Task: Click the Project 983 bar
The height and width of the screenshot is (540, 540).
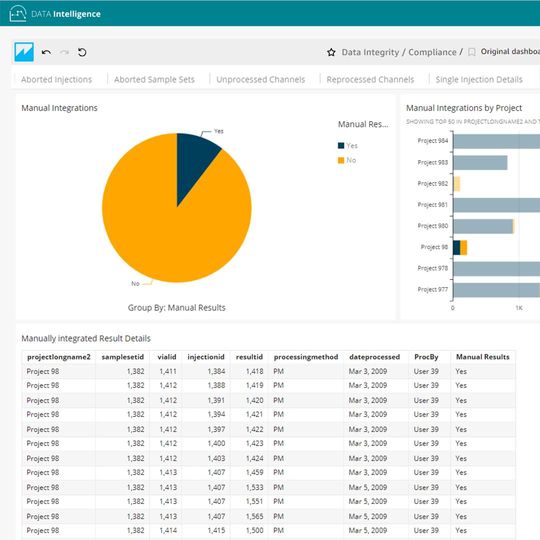Action: pos(480,163)
